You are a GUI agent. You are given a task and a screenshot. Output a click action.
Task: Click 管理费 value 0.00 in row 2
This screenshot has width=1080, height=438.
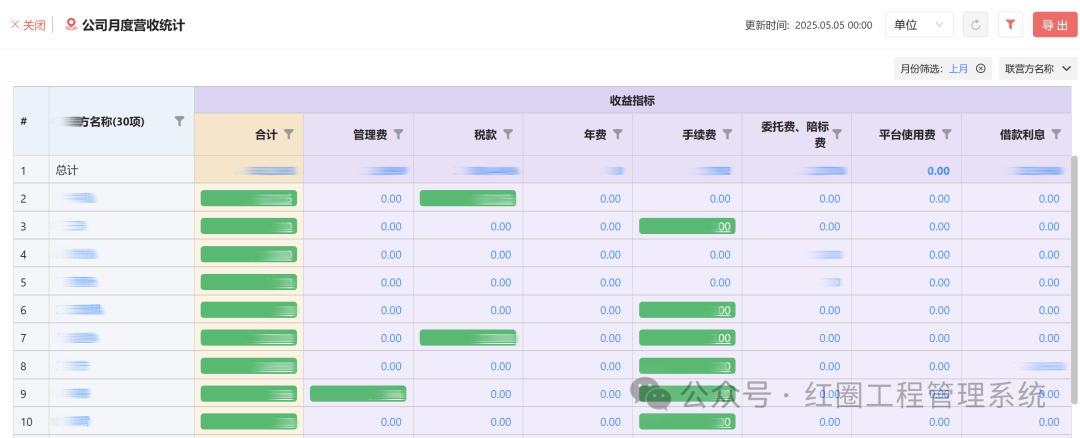pos(391,198)
